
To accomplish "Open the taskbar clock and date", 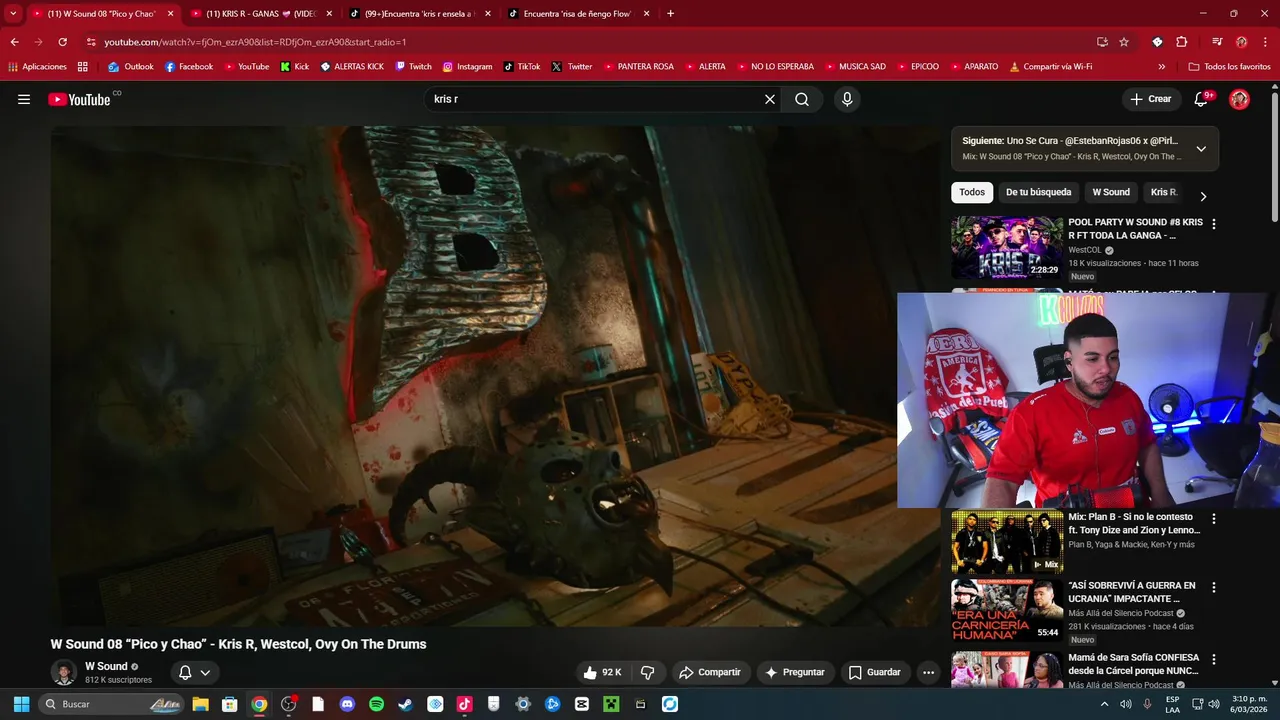I will point(1251,704).
